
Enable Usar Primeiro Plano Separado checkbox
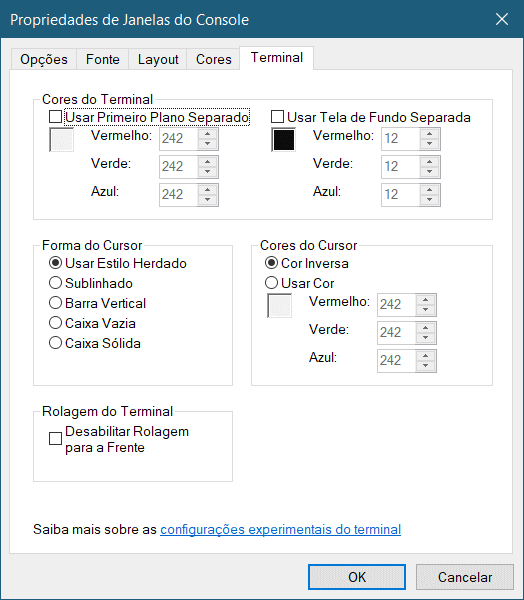click(x=56, y=117)
